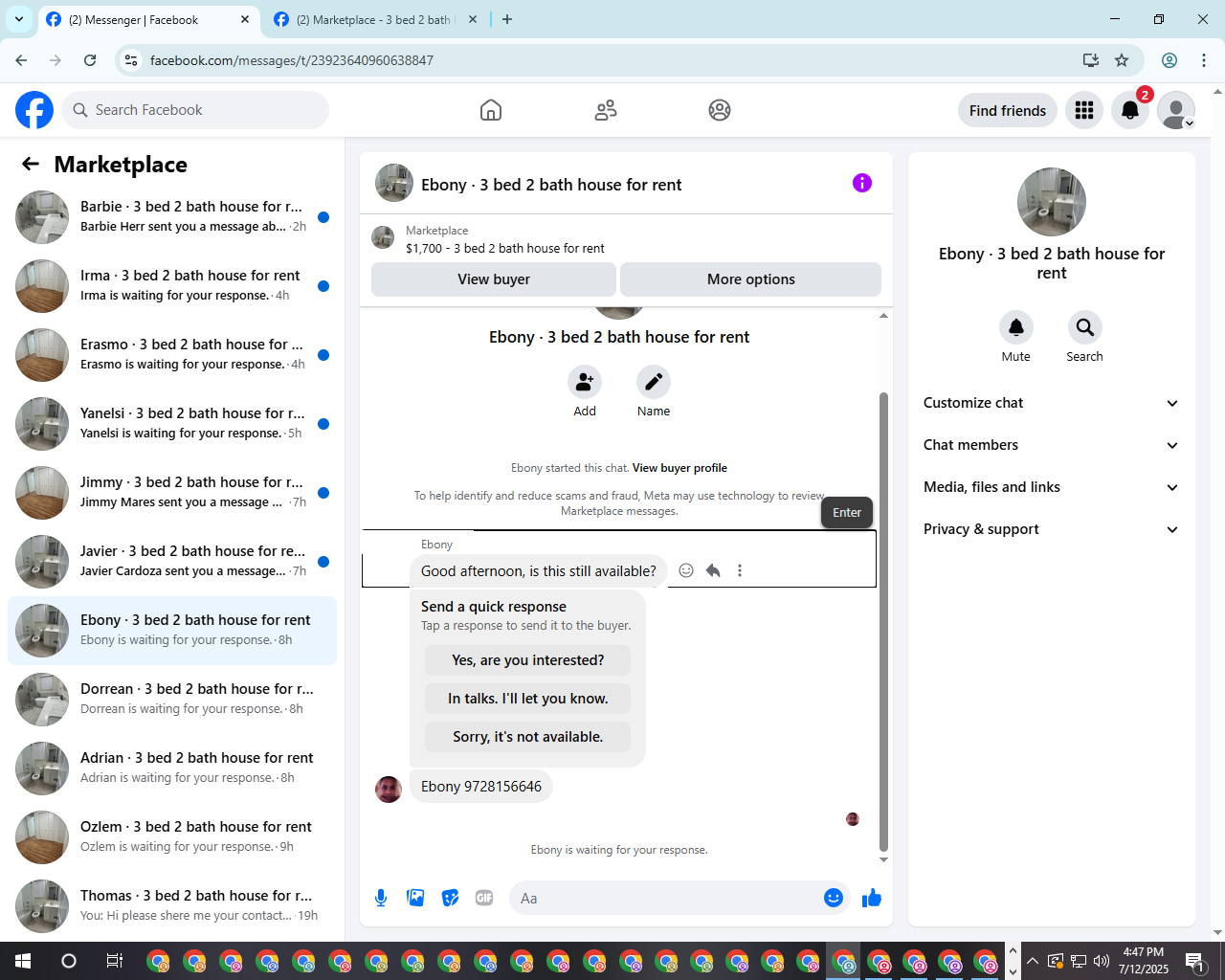1225x980 pixels.
Task: Open the notifications bell with badge
Action: pyautogui.click(x=1130, y=110)
